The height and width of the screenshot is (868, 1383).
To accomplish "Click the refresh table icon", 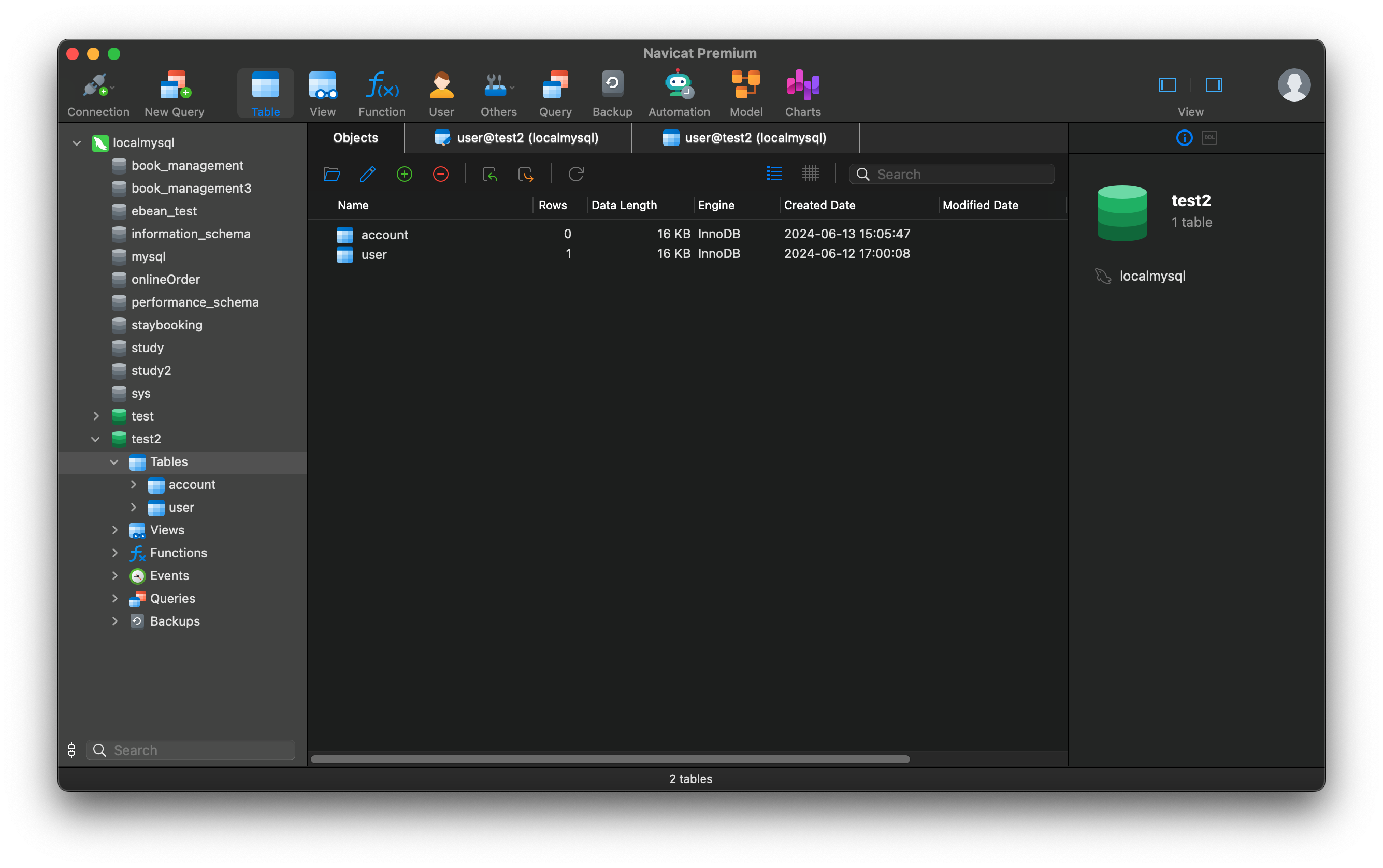I will [577, 174].
